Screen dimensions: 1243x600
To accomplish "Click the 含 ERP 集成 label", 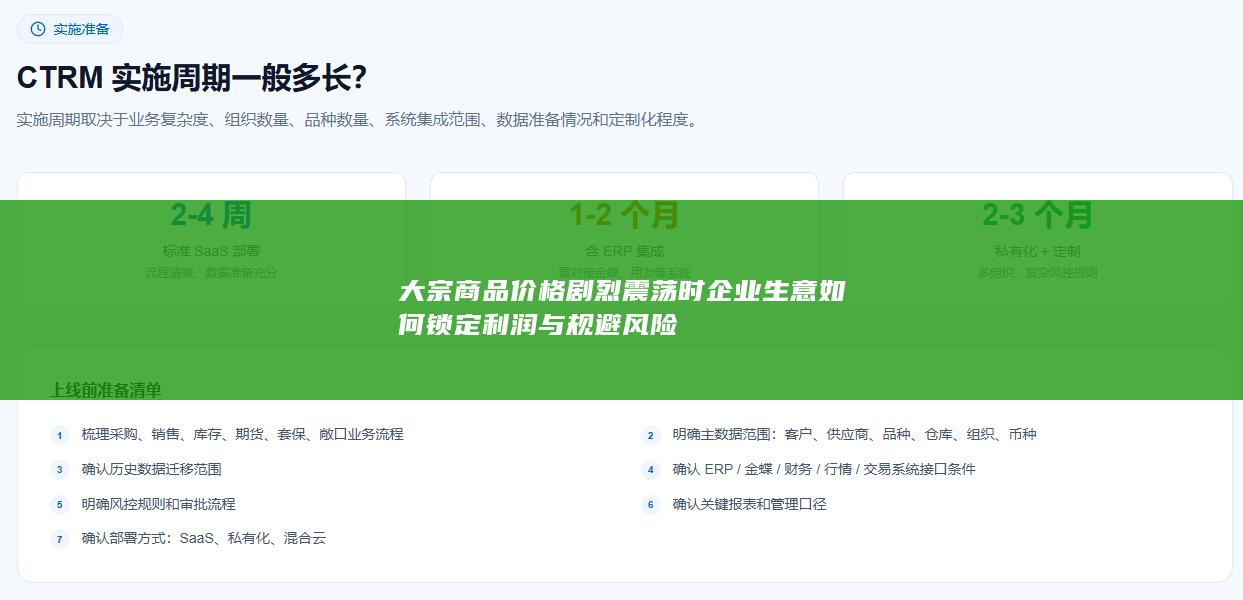I will pos(624,251).
